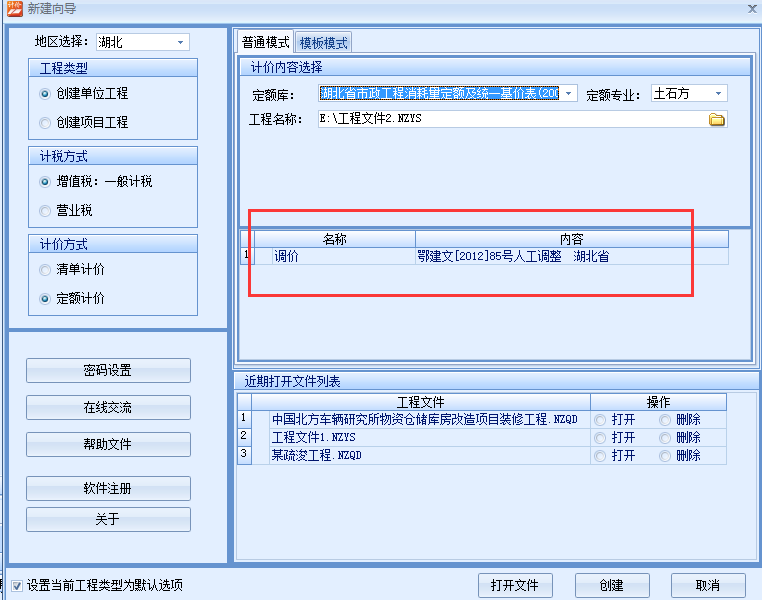Expand the 定额库 dropdown list

pyautogui.click(x=569, y=93)
